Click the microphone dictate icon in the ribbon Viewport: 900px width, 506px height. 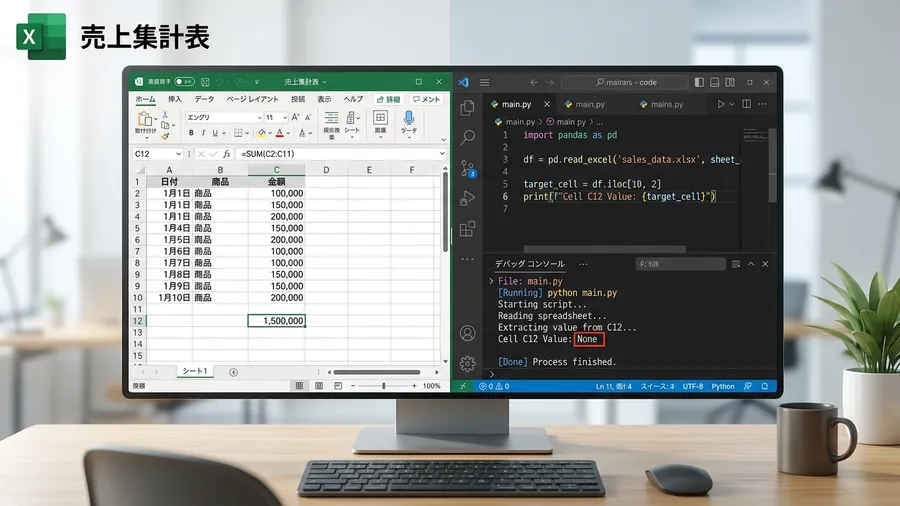tap(409, 118)
